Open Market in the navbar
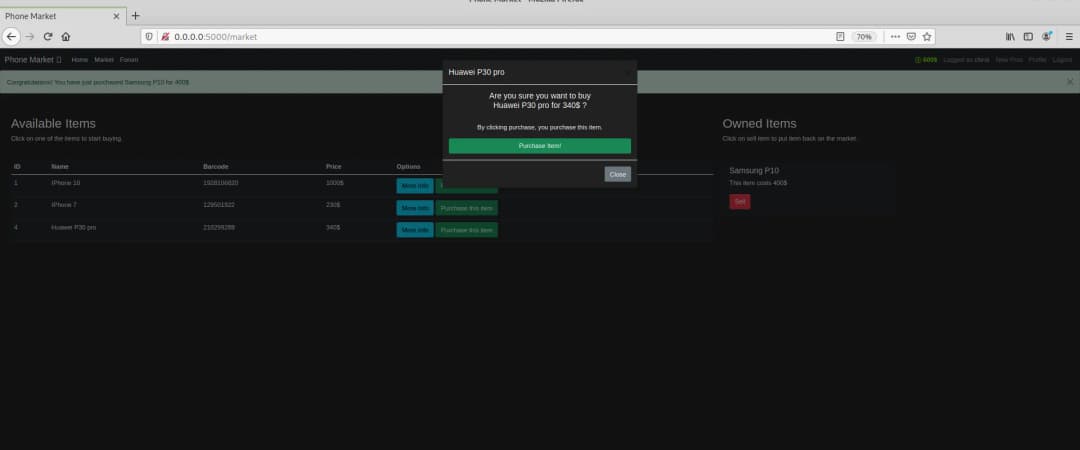The image size is (1080, 450). pyautogui.click(x=104, y=60)
